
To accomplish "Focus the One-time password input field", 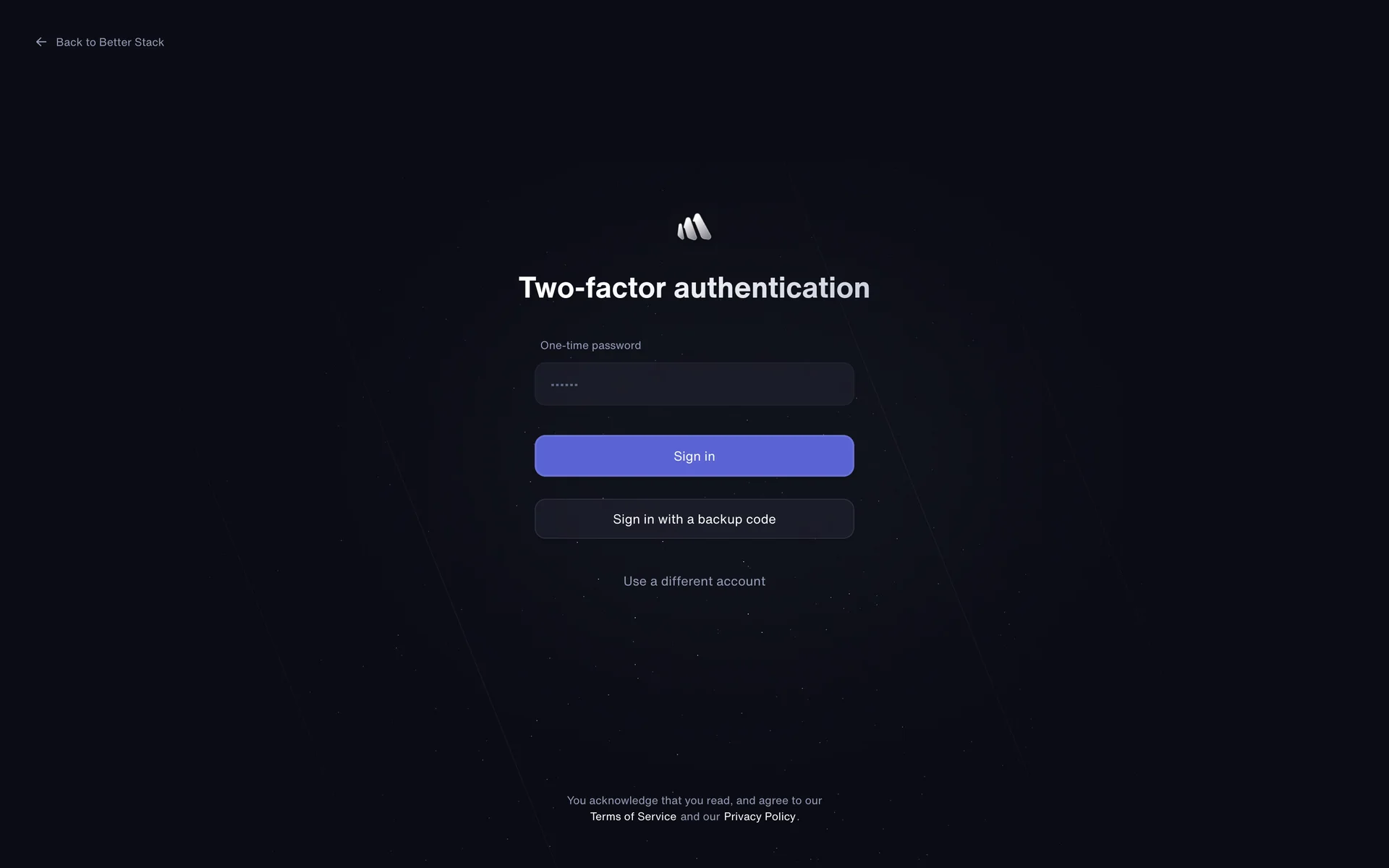I will tap(694, 384).
